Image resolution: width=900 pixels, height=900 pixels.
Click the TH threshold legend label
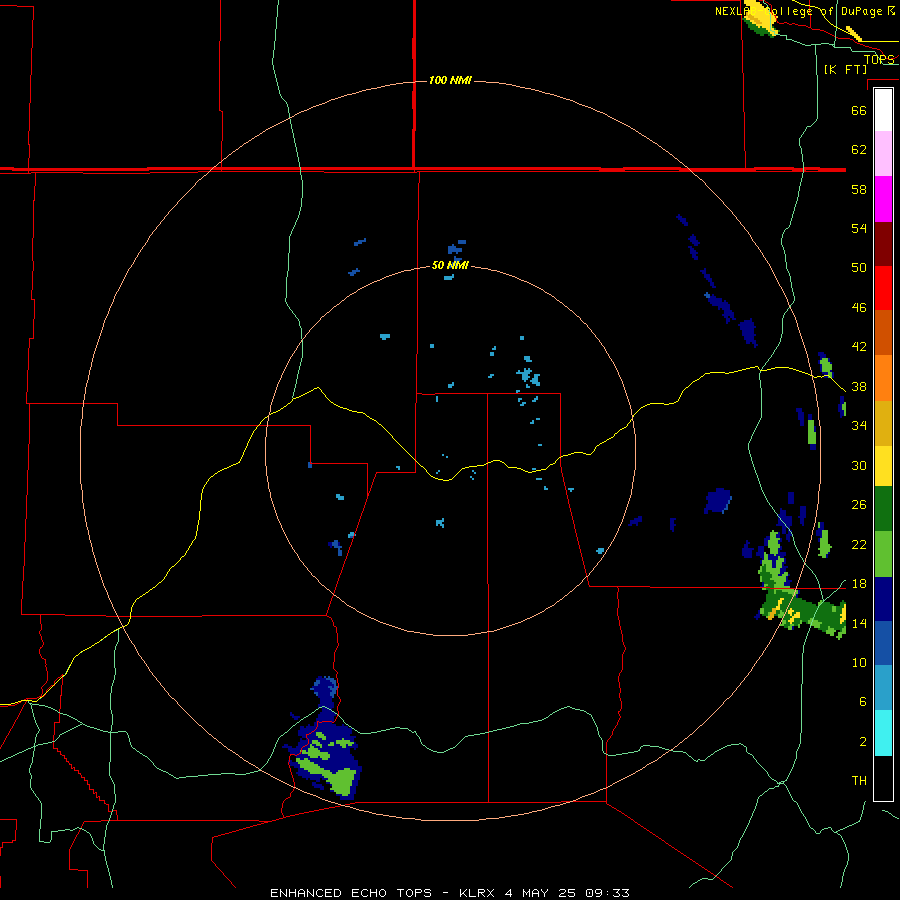tap(859, 781)
